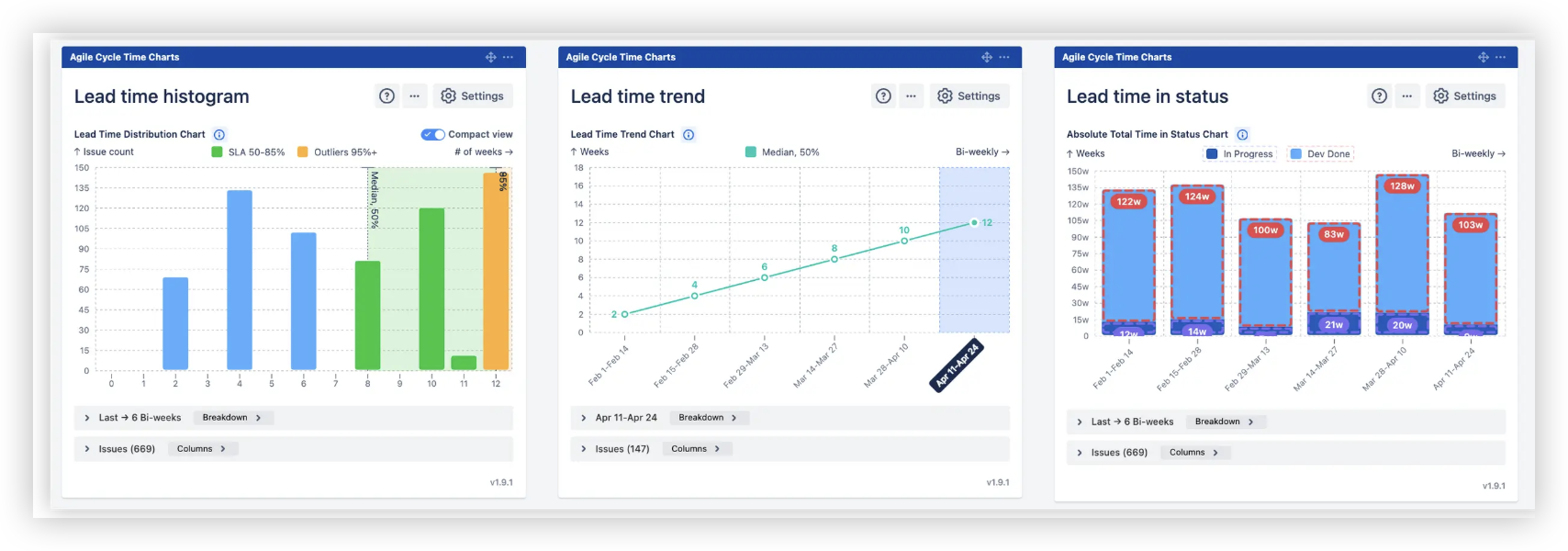Click the 20w Dev Done bar segment
Viewport: 1568px width, 551px height.
point(1402,324)
